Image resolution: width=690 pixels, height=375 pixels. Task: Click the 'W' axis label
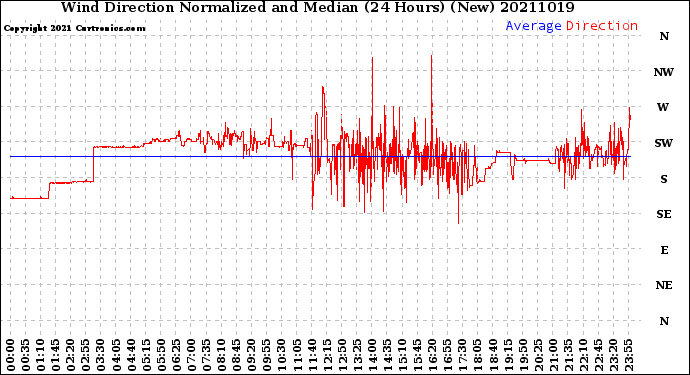663,107
